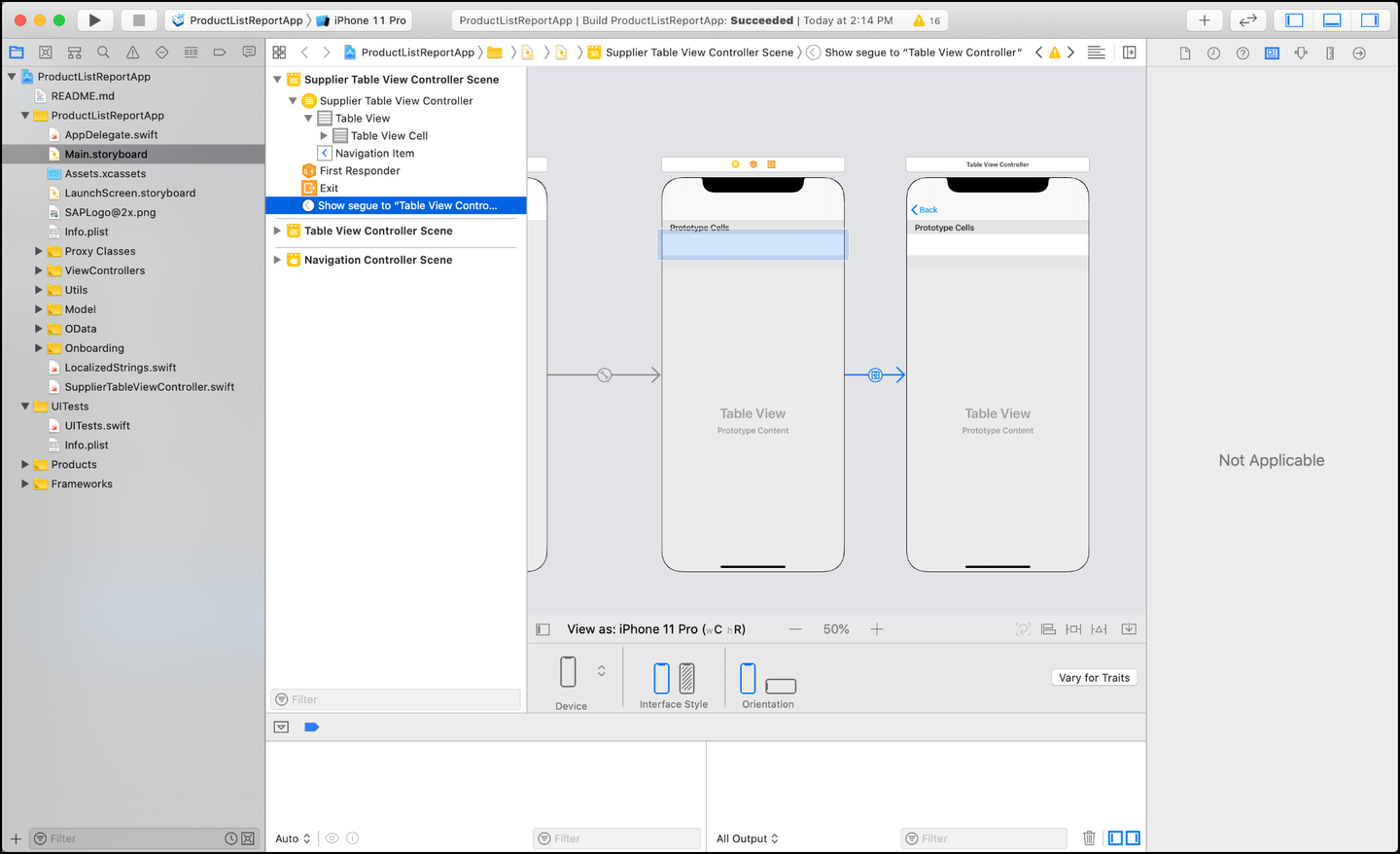Open the All Output dropdown

747,838
